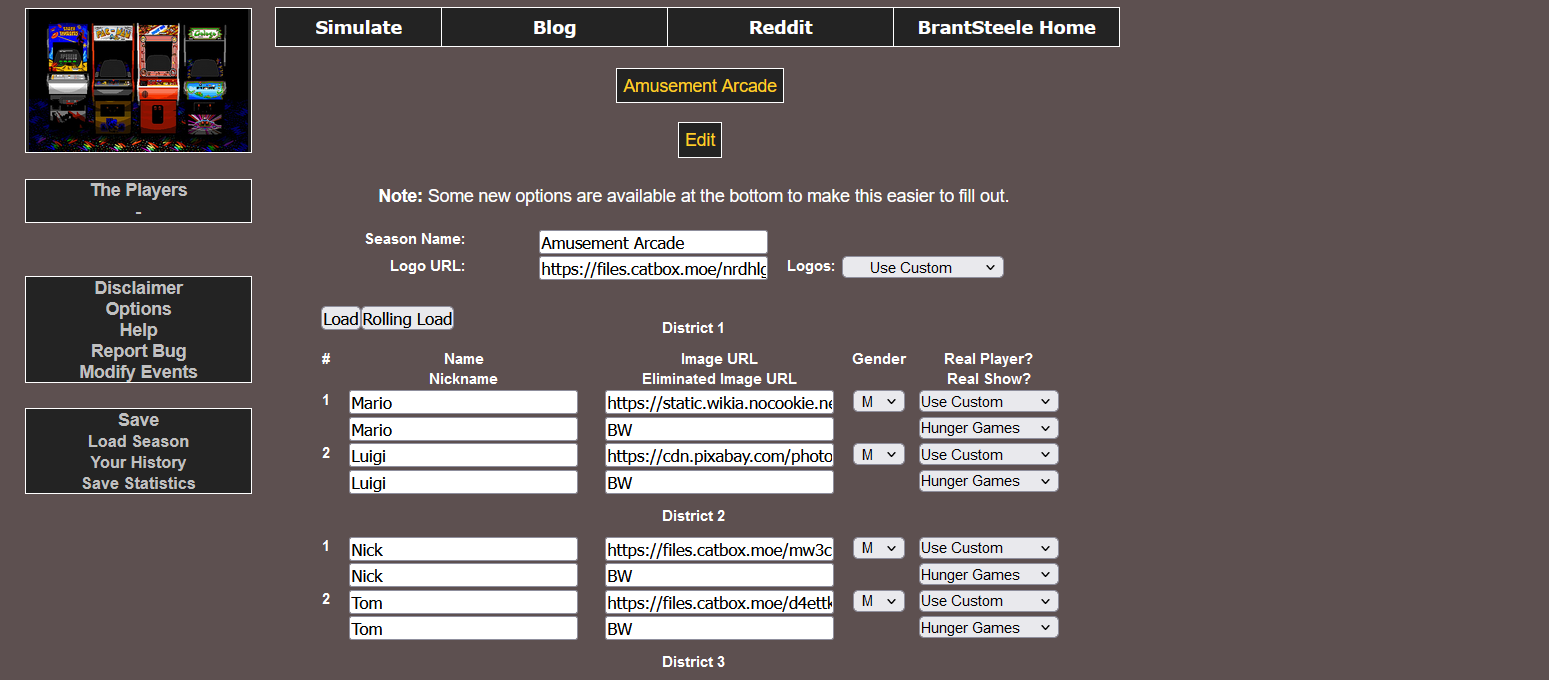
Task: Click Luigi's pixabay Image URL field
Action: click(719, 455)
